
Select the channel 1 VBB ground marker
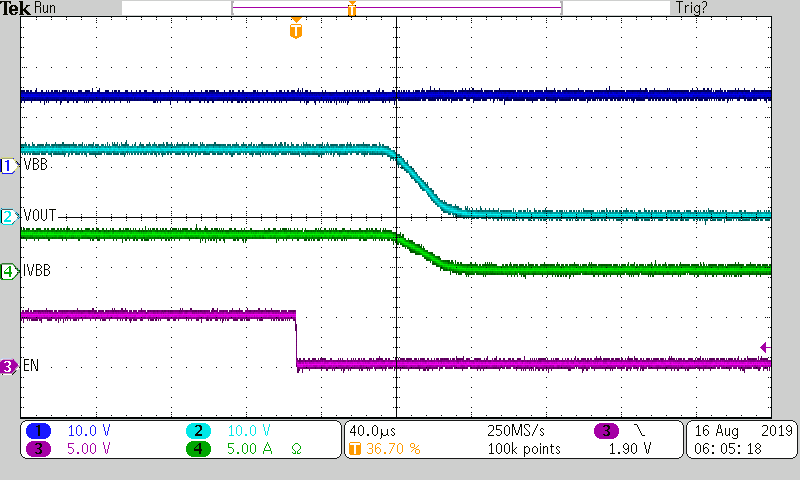[9, 166]
